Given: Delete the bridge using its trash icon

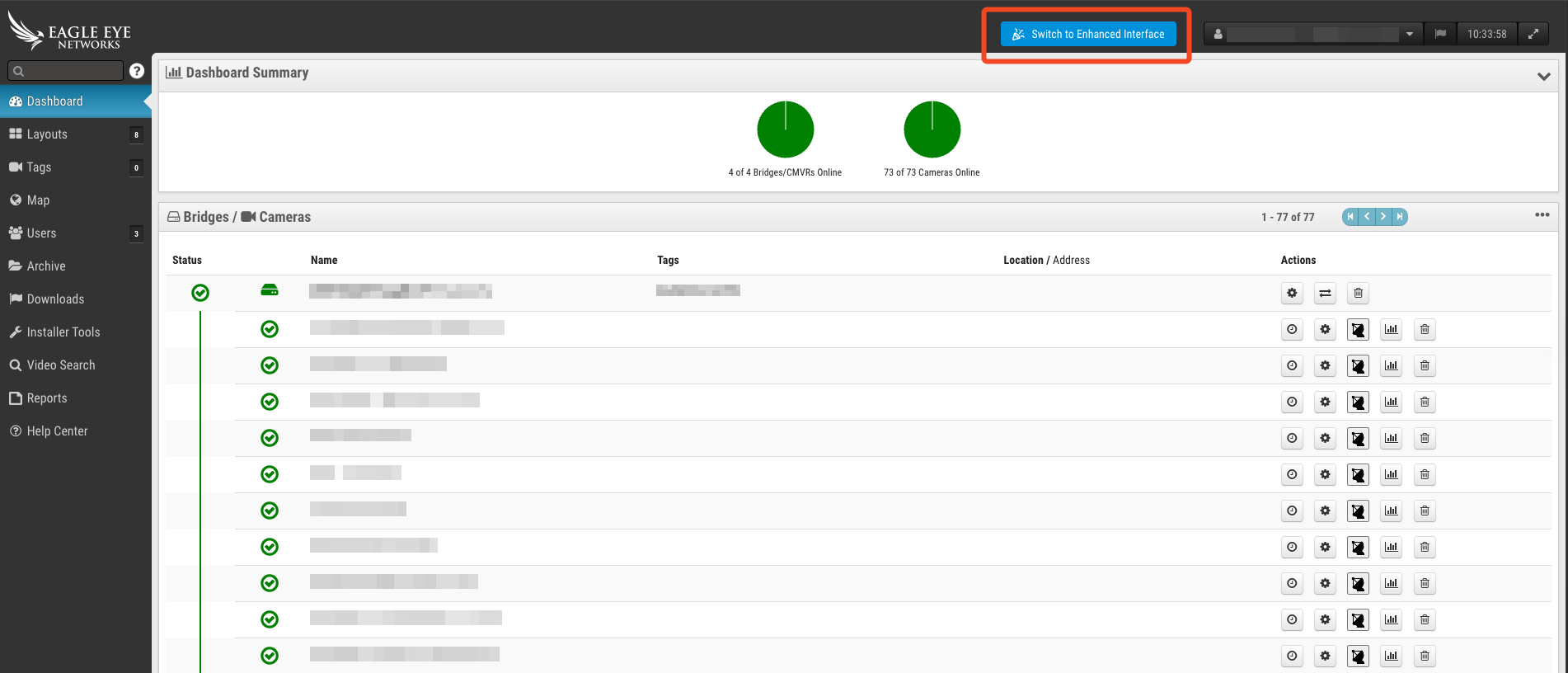Looking at the screenshot, I should click(1358, 293).
